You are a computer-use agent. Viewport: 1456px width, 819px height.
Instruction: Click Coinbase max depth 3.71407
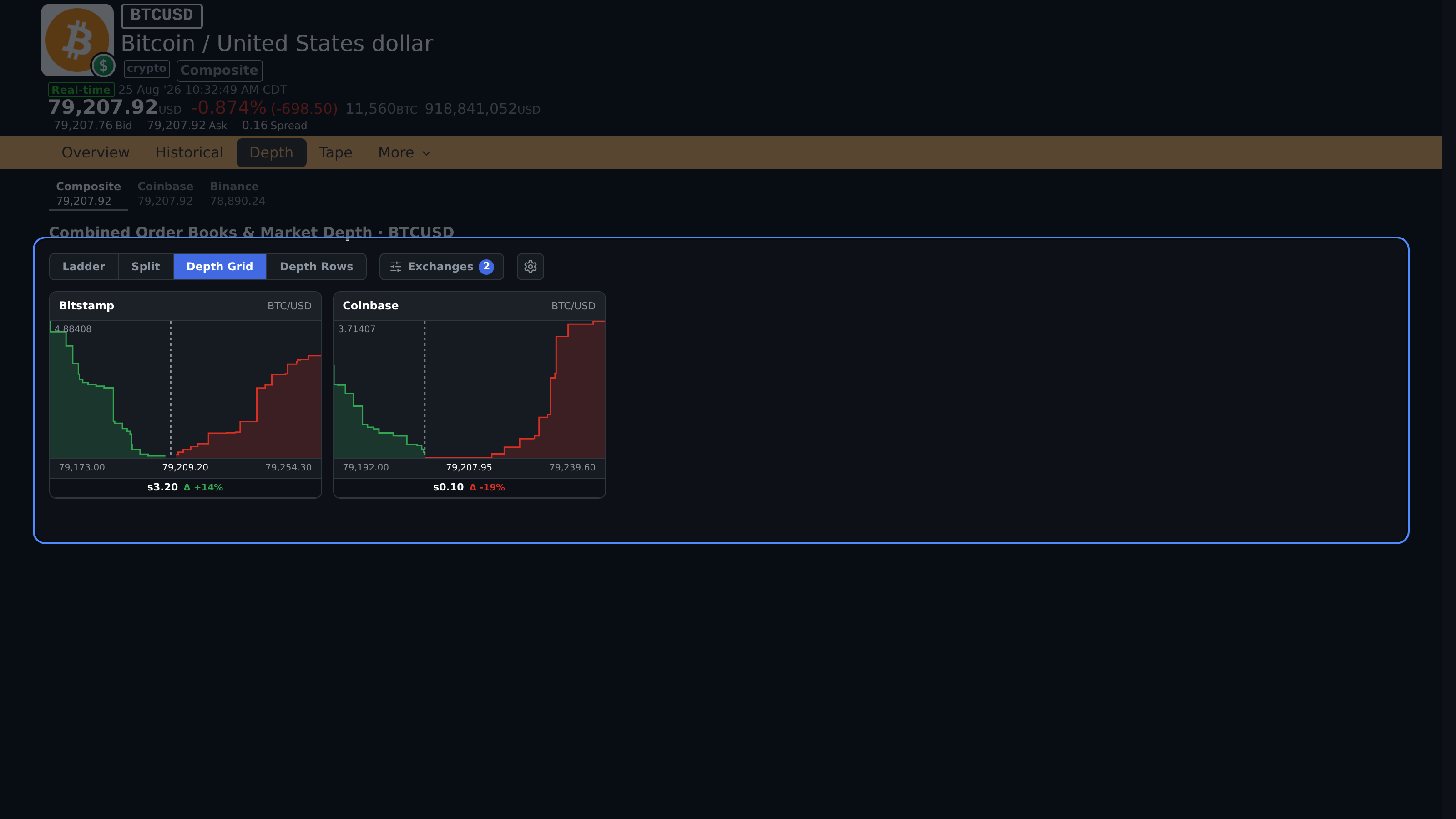pyautogui.click(x=357, y=329)
